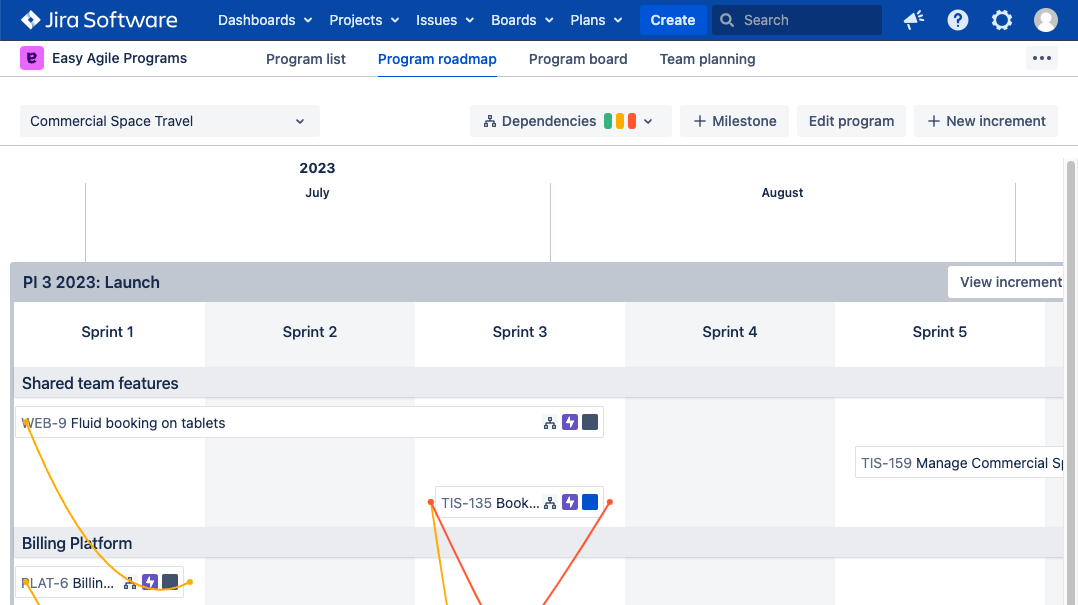Click the help question-mark icon
The height and width of the screenshot is (605, 1078).
pos(957,20)
